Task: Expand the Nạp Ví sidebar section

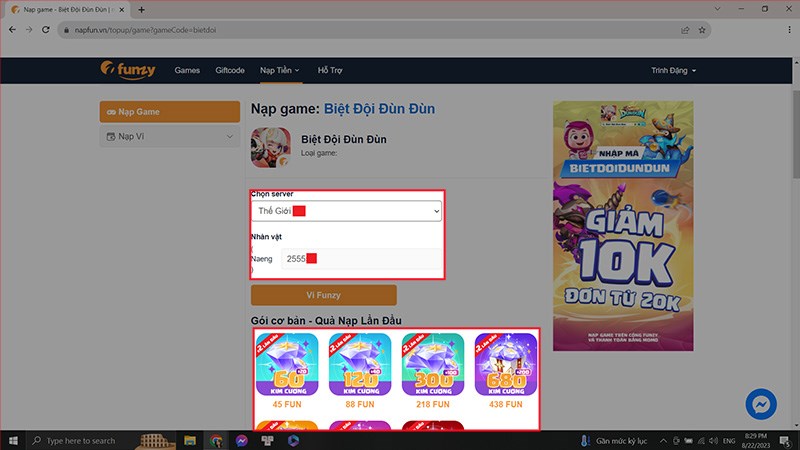Action: pos(169,137)
